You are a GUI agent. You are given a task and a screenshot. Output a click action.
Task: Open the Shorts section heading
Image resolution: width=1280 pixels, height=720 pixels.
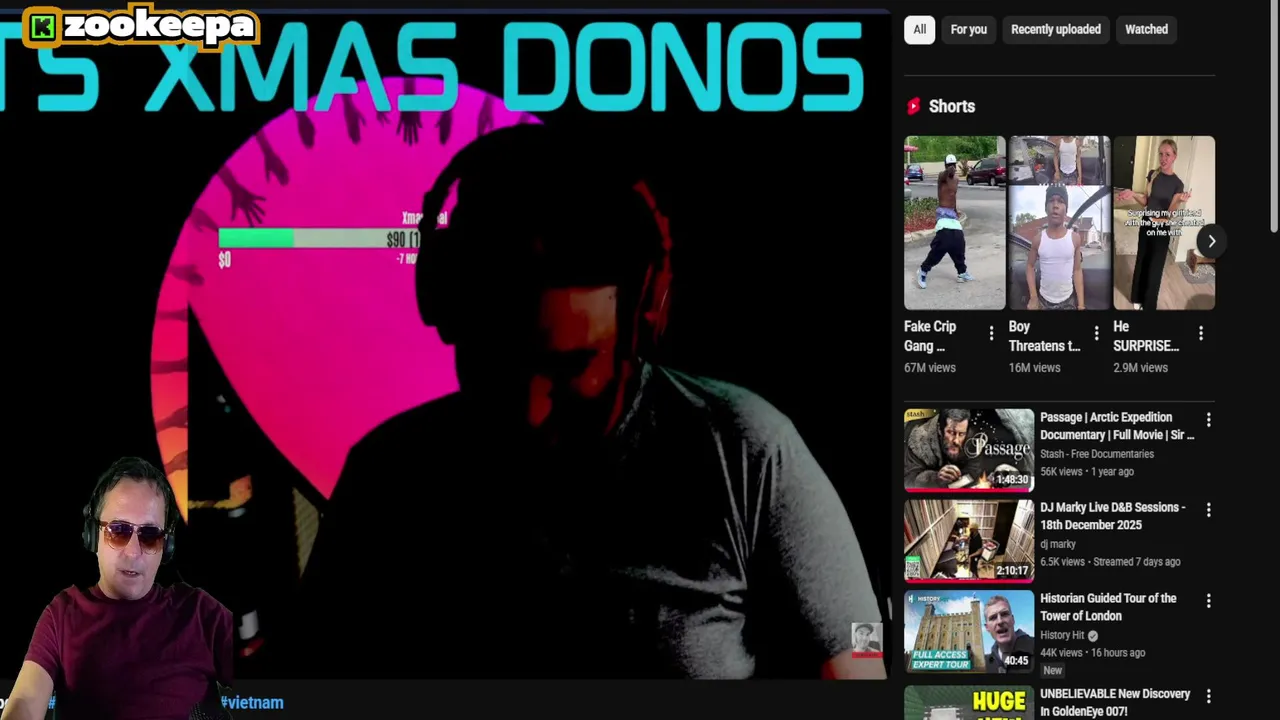point(951,106)
